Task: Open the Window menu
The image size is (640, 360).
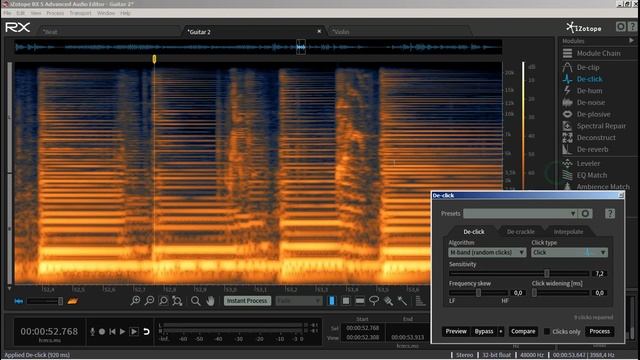Action: pyautogui.click(x=106, y=13)
